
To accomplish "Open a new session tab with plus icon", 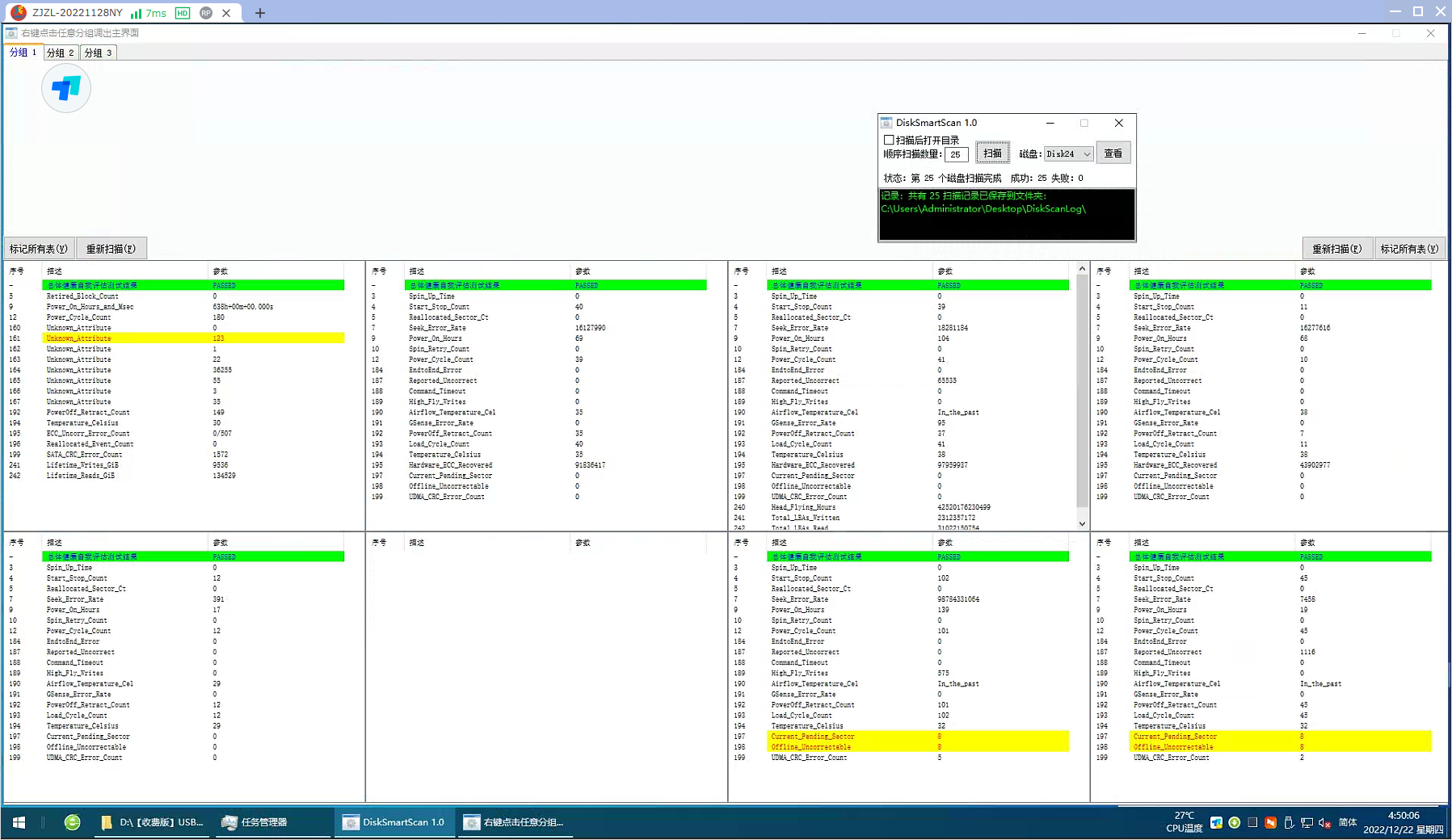I will 260,13.
